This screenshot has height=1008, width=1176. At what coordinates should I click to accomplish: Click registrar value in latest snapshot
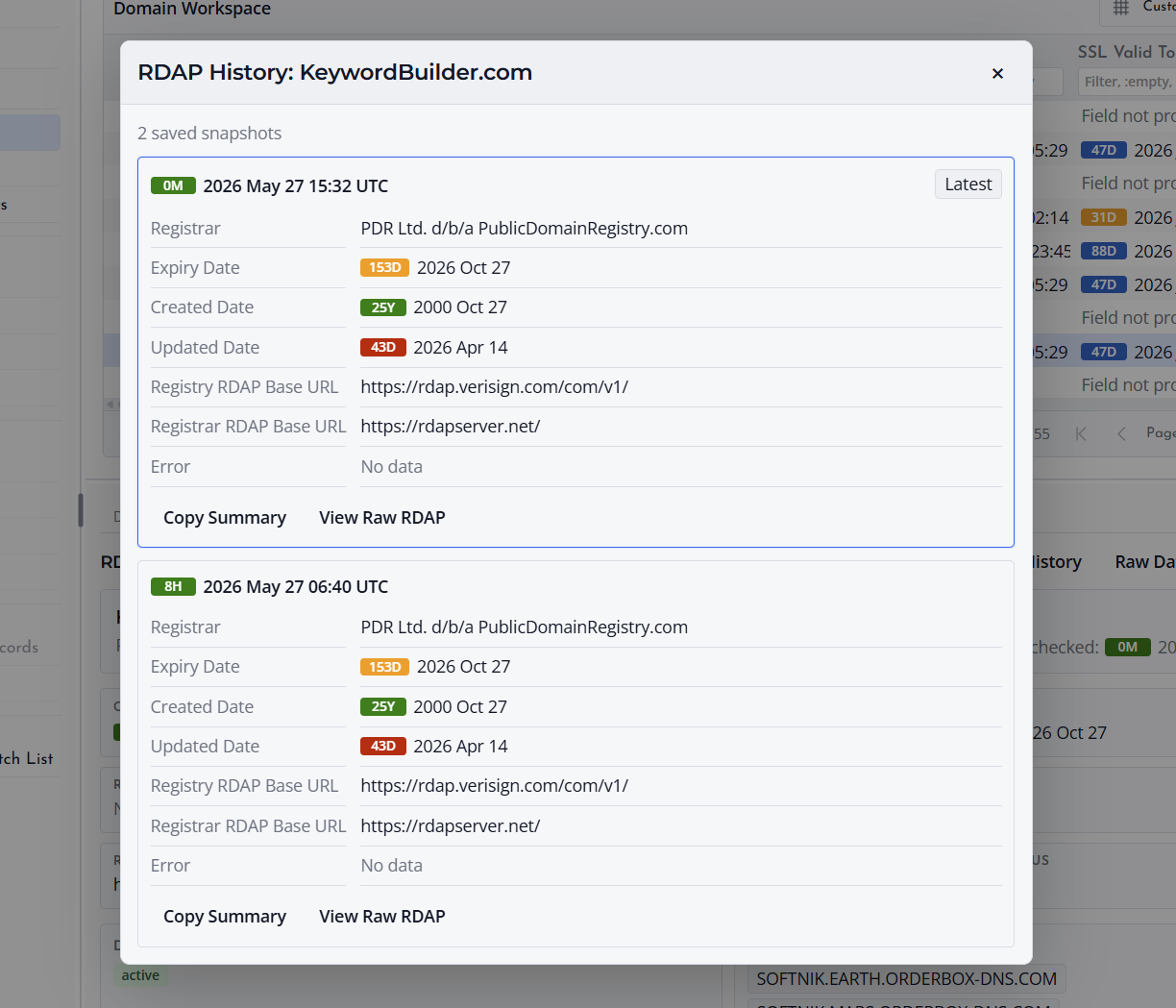pyautogui.click(x=525, y=228)
